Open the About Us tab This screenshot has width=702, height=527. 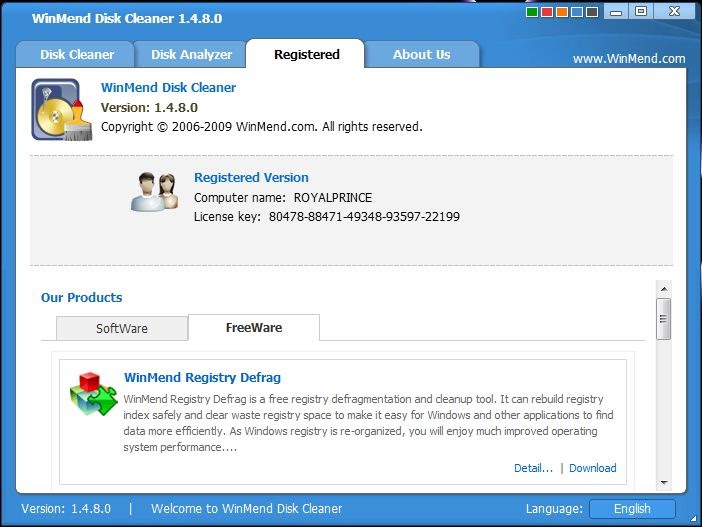click(422, 55)
